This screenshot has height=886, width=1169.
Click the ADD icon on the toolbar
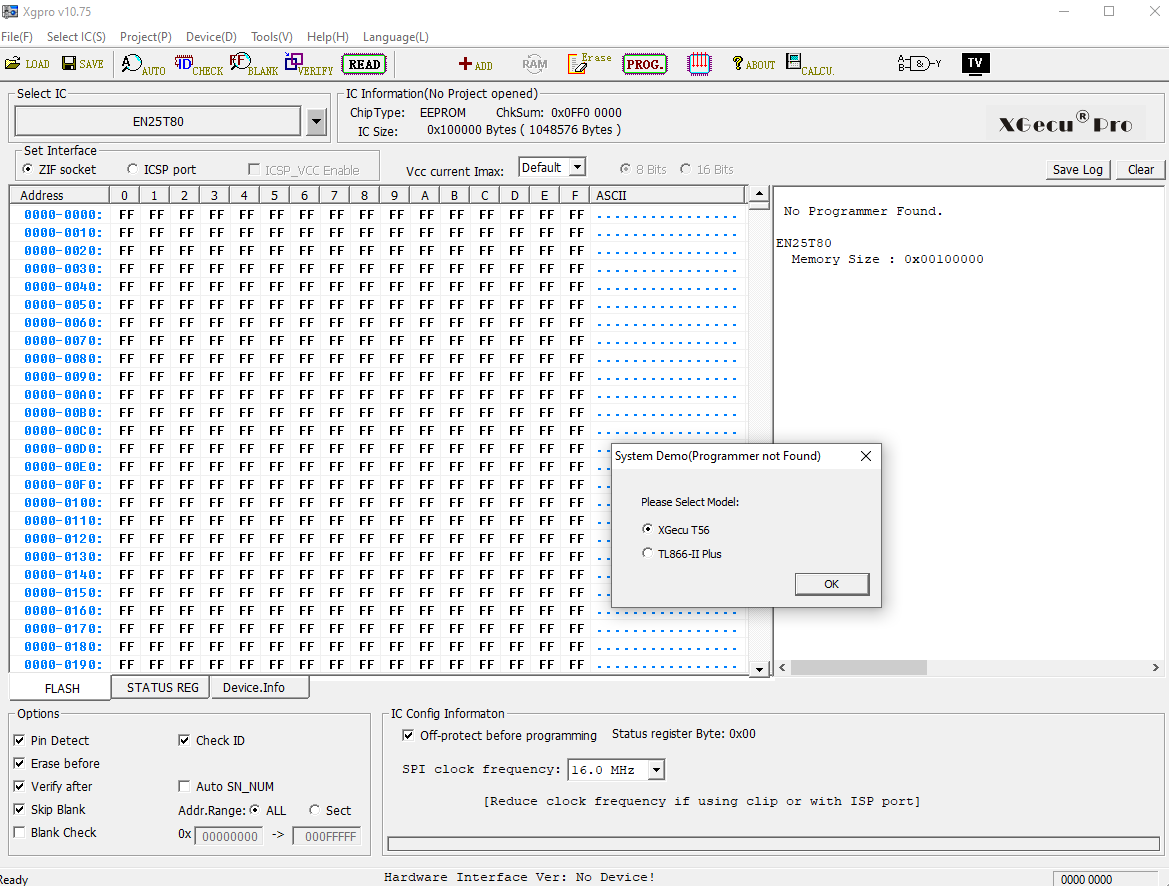pos(475,64)
